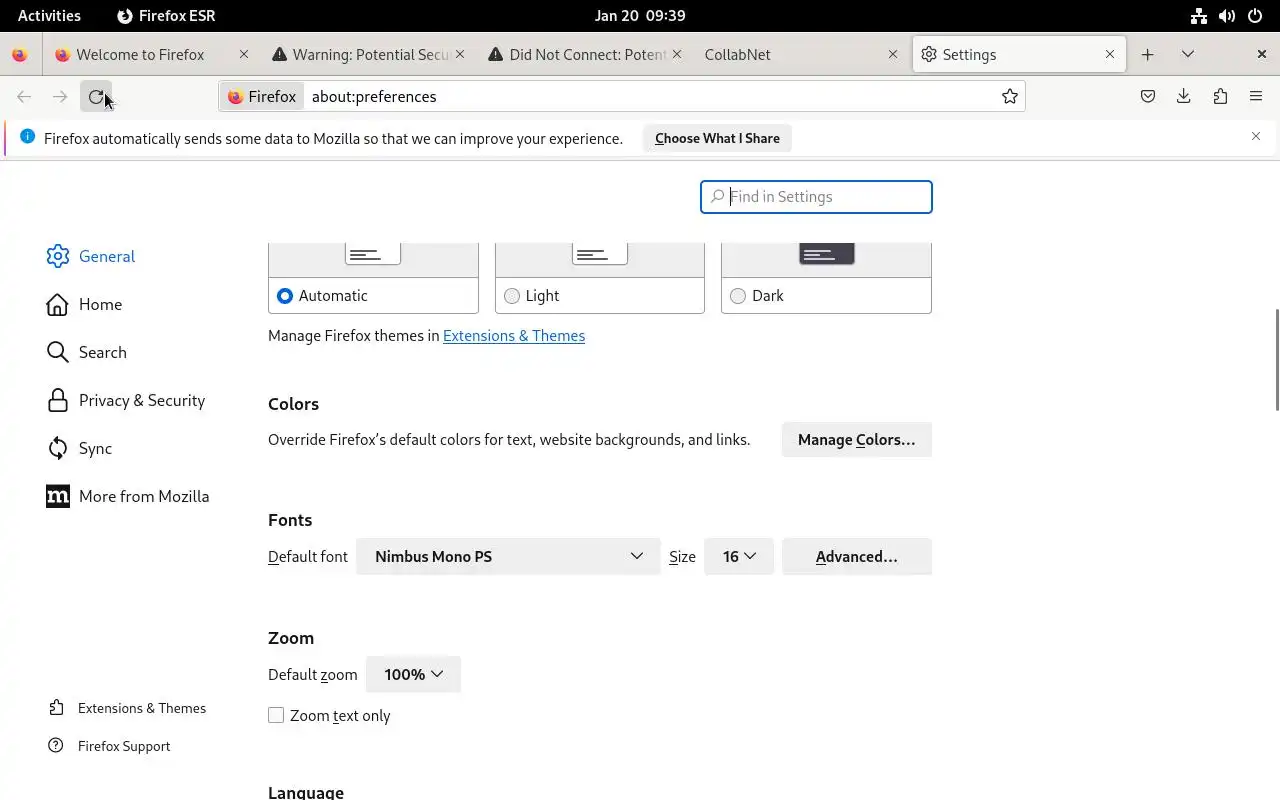Open the Extensions puzzle icon
The height and width of the screenshot is (800, 1280).
click(1220, 97)
